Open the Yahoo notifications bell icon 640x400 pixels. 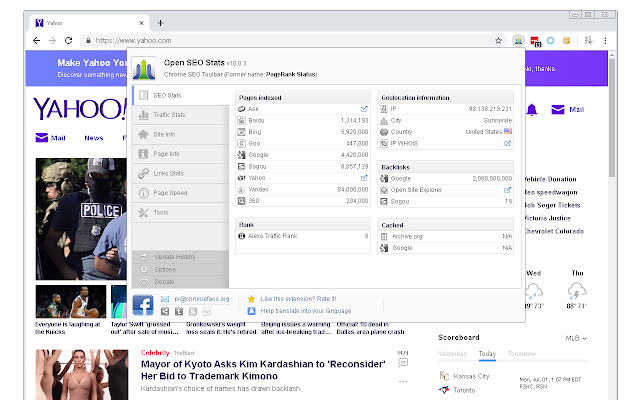click(531, 109)
